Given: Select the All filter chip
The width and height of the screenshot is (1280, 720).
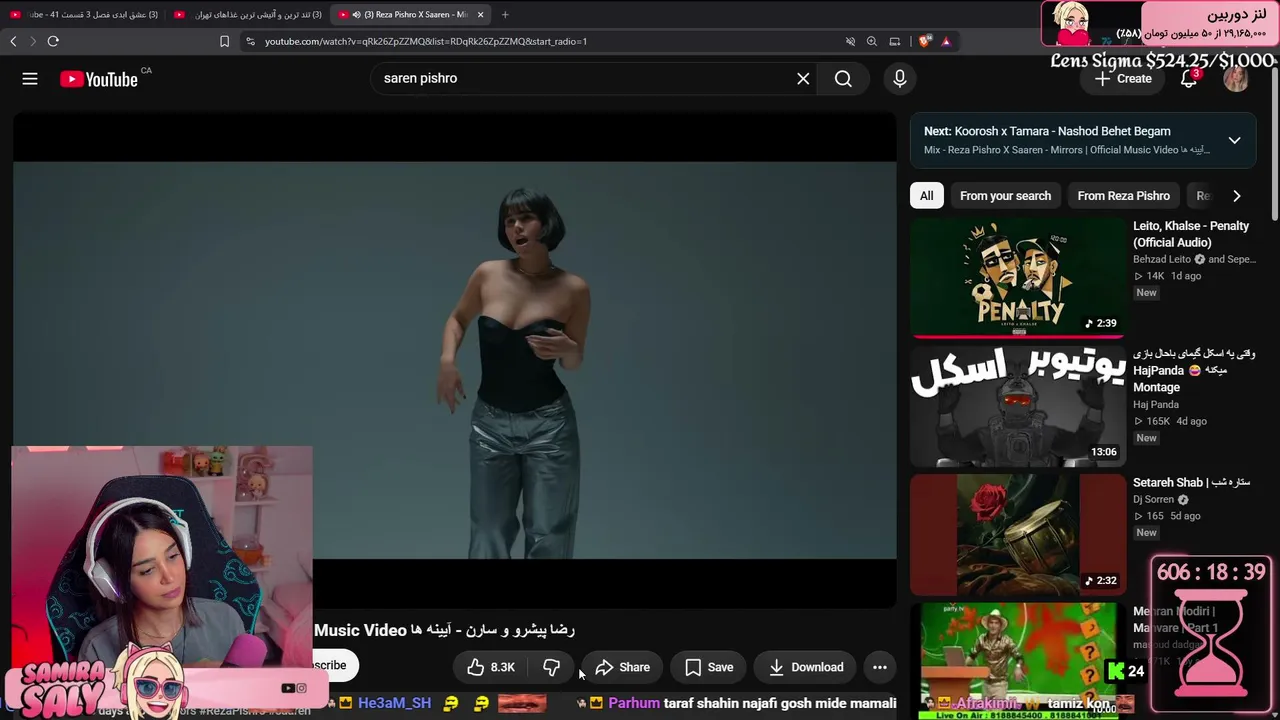Looking at the screenshot, I should [x=927, y=196].
